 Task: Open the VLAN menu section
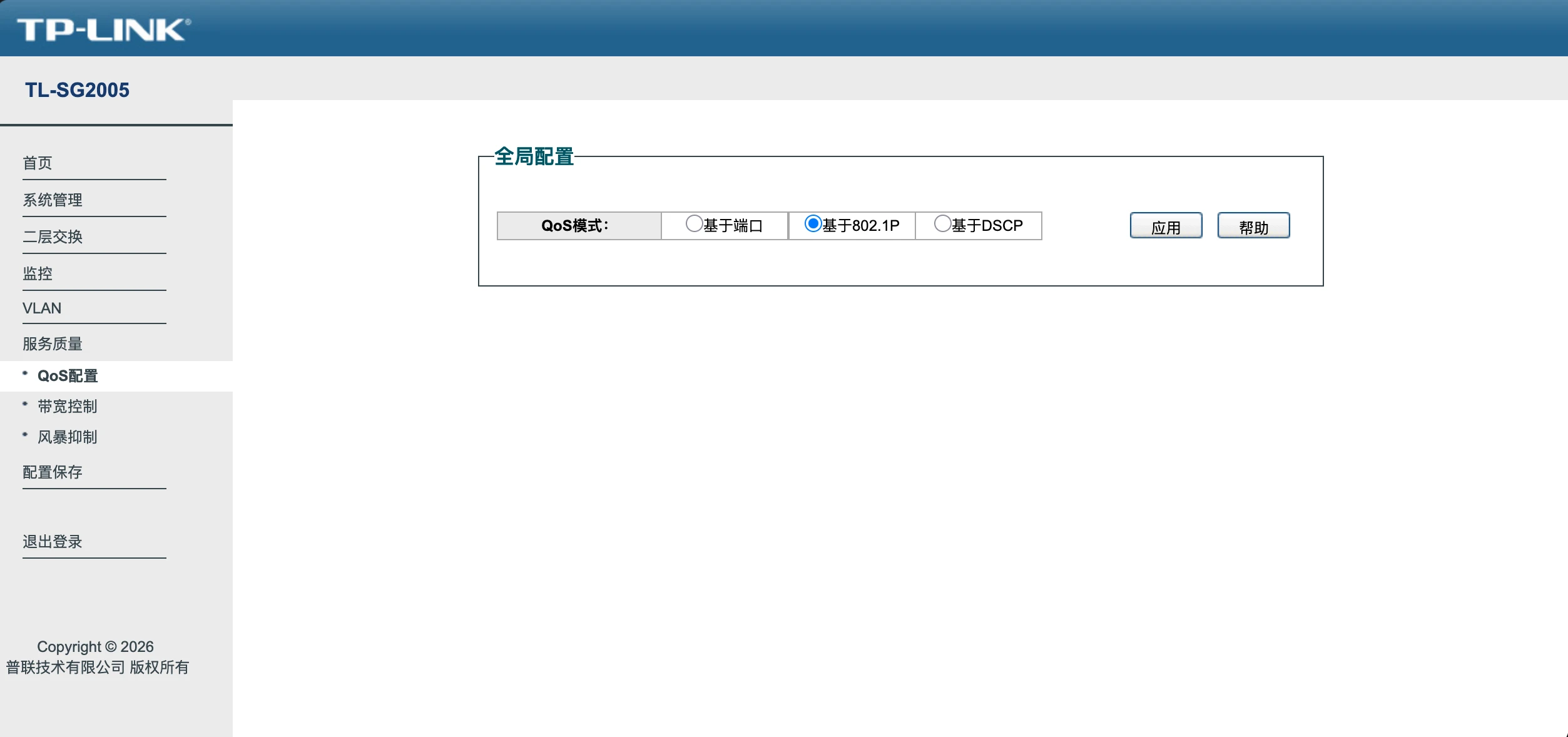[x=42, y=308]
